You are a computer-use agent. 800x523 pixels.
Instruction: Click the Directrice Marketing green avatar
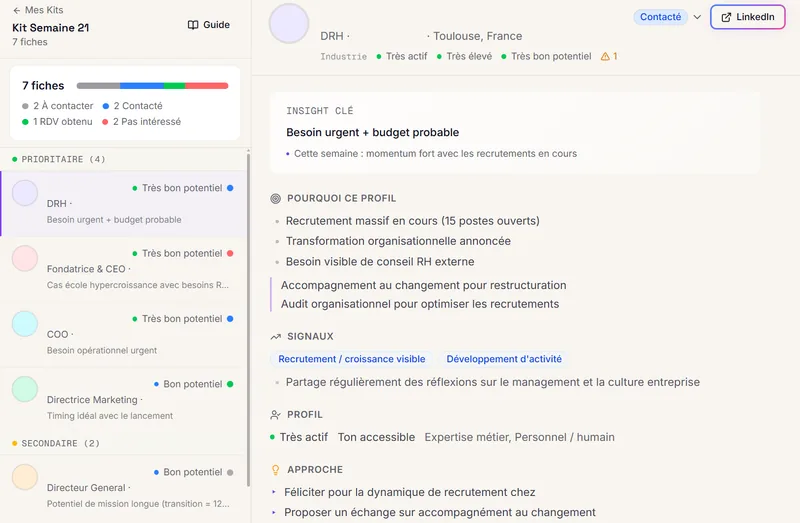click(x=25, y=389)
